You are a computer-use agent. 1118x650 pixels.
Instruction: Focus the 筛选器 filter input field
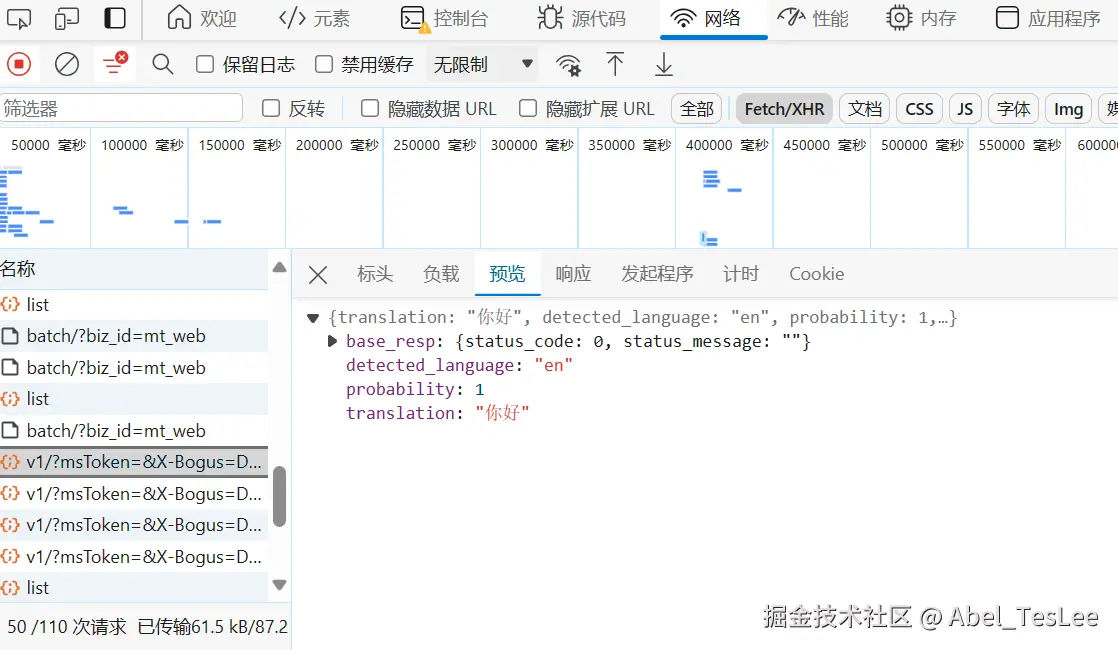pyautogui.click(x=121, y=108)
